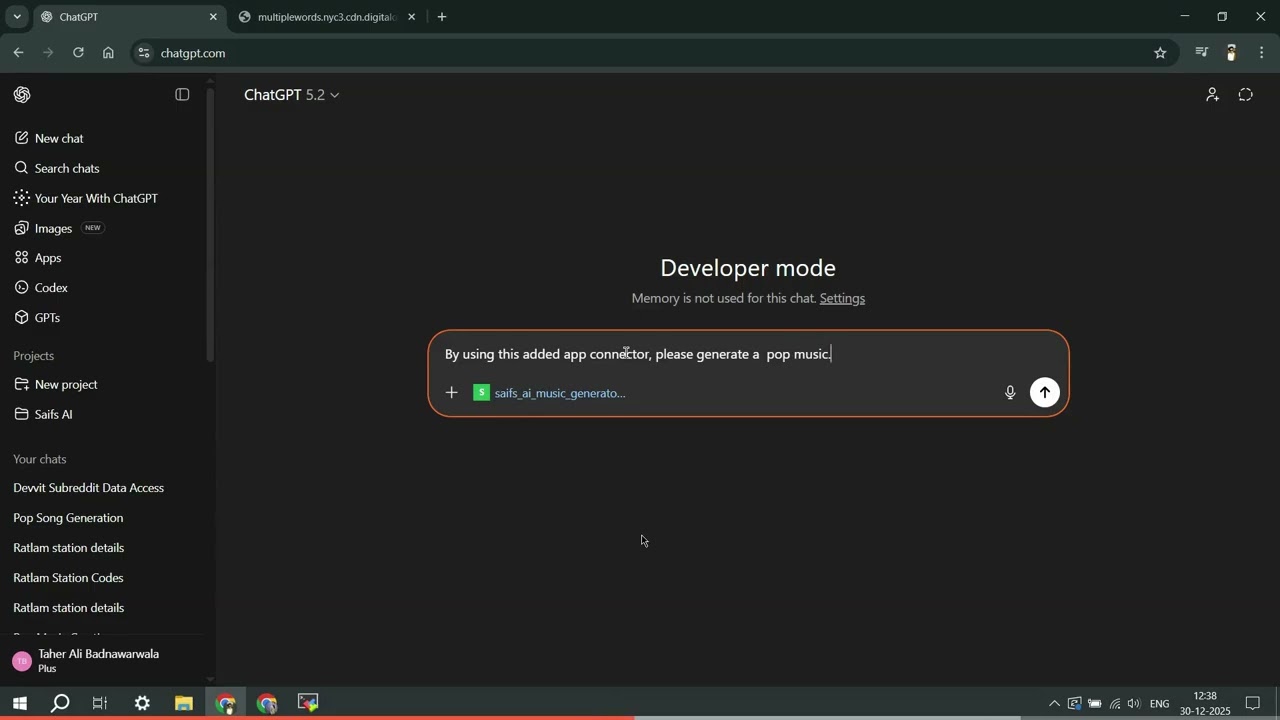
Task: Click the ENG language indicator
Action: (1160, 704)
